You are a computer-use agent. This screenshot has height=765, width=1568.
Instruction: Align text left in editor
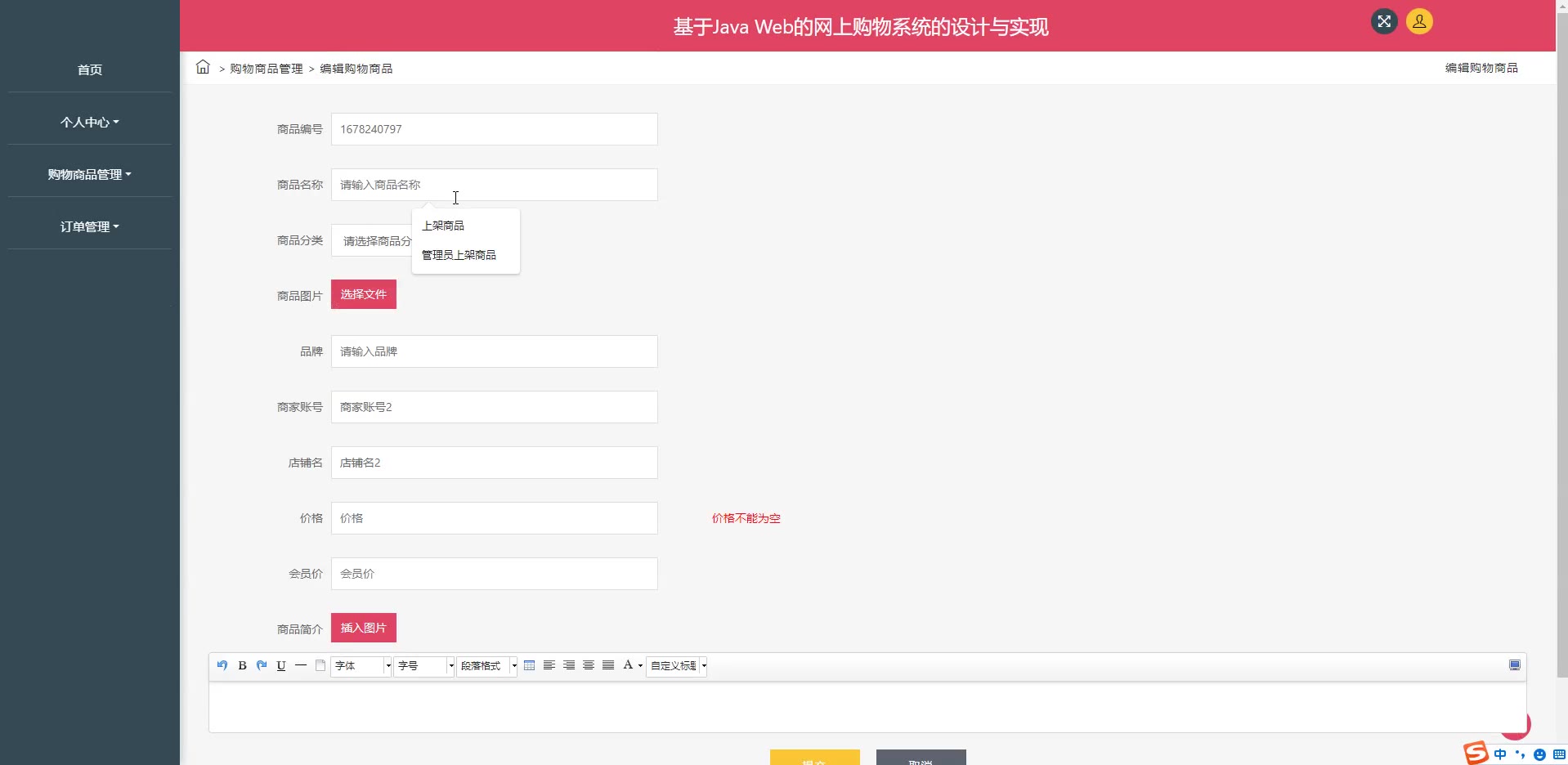[x=549, y=665]
